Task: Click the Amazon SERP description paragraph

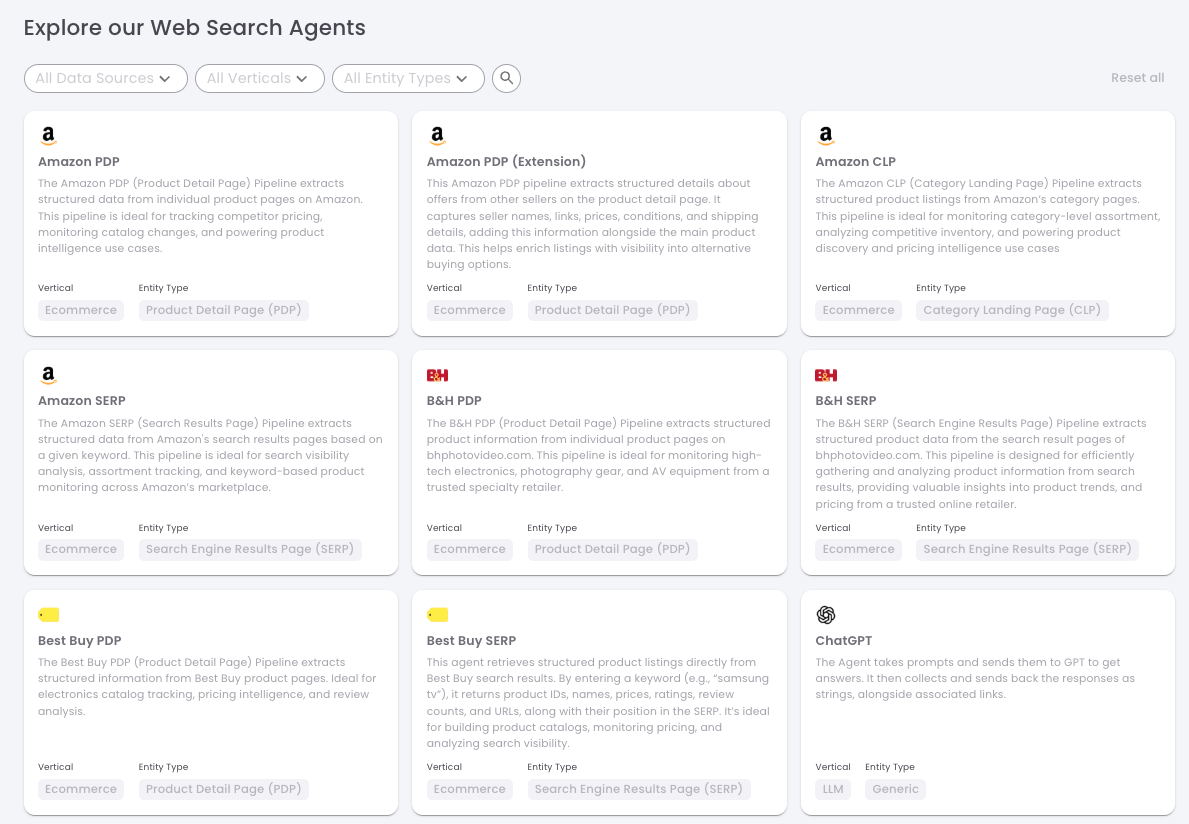Action: point(210,456)
